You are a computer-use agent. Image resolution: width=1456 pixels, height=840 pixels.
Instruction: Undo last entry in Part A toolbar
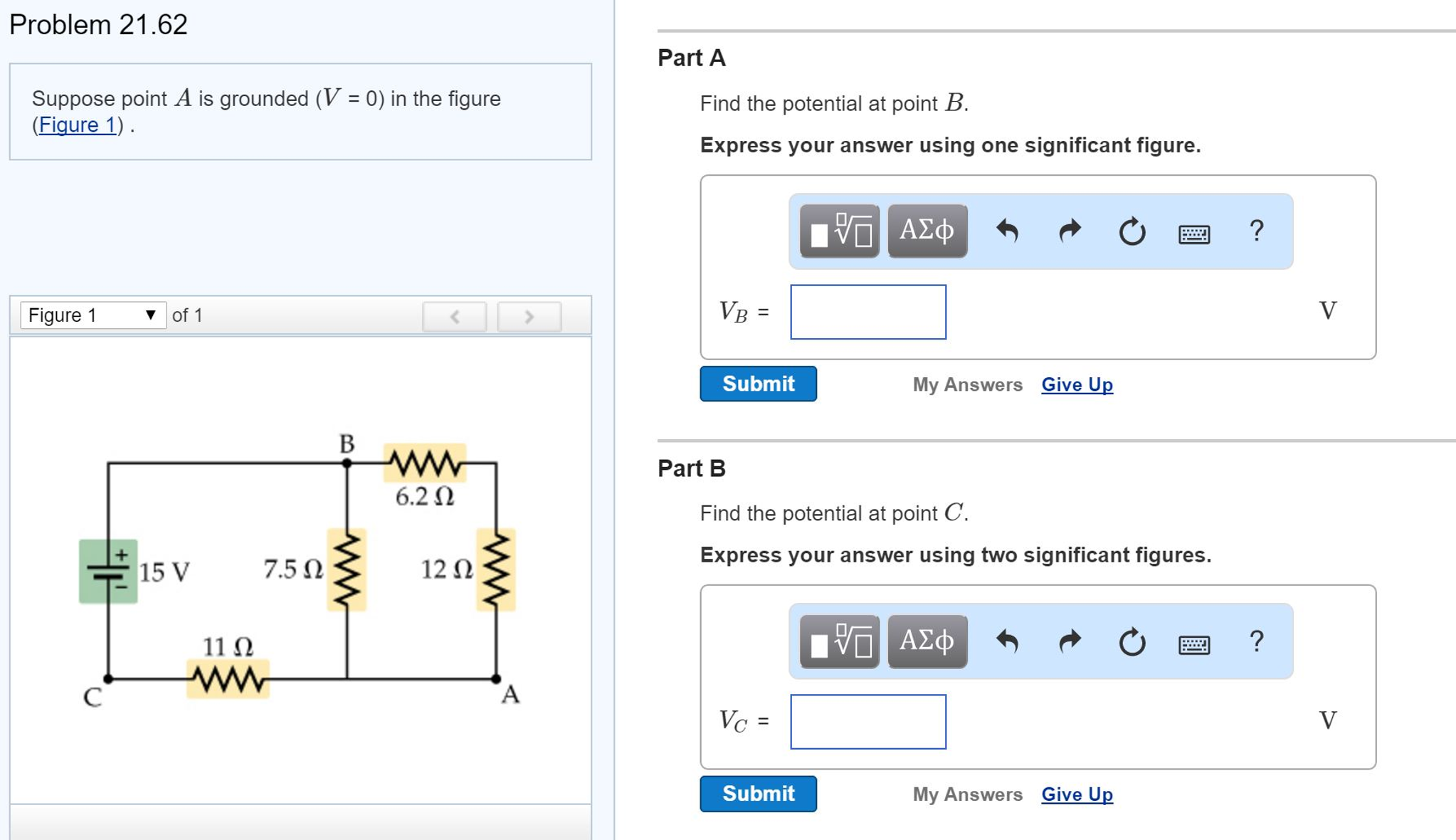click(x=1007, y=231)
